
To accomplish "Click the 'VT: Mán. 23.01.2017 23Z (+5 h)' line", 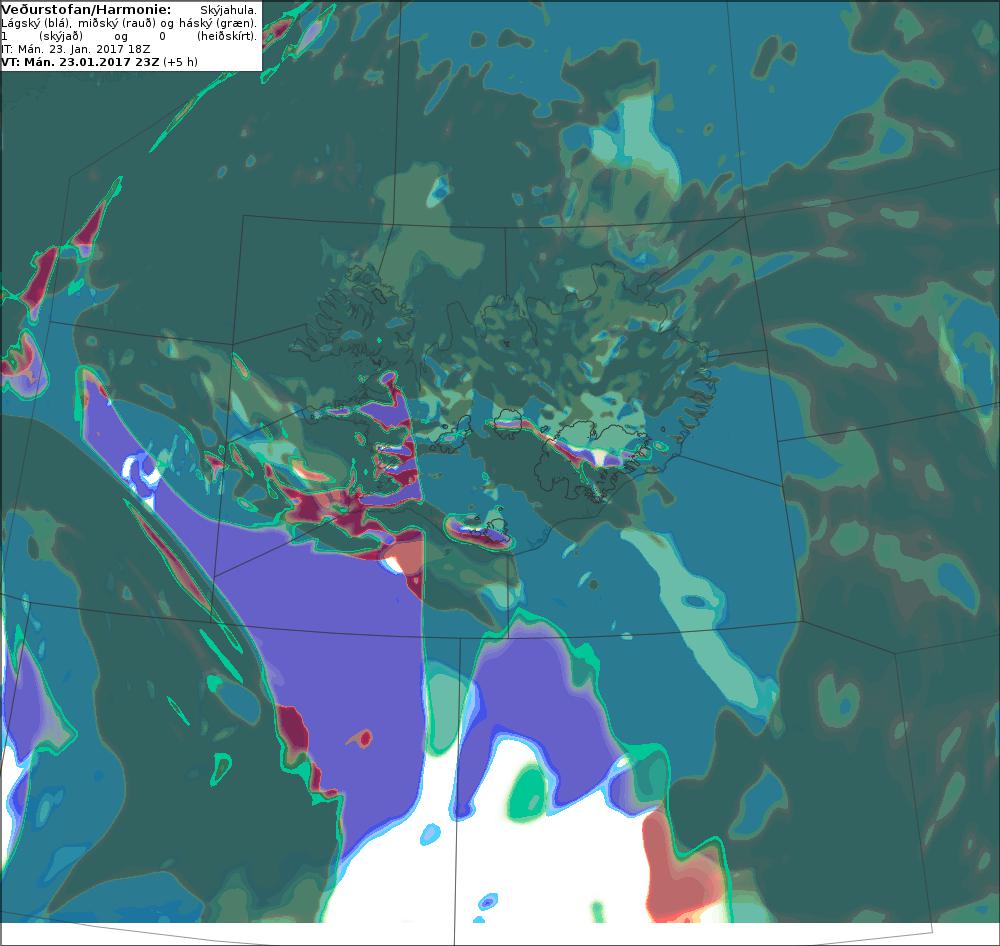I will [99, 62].
